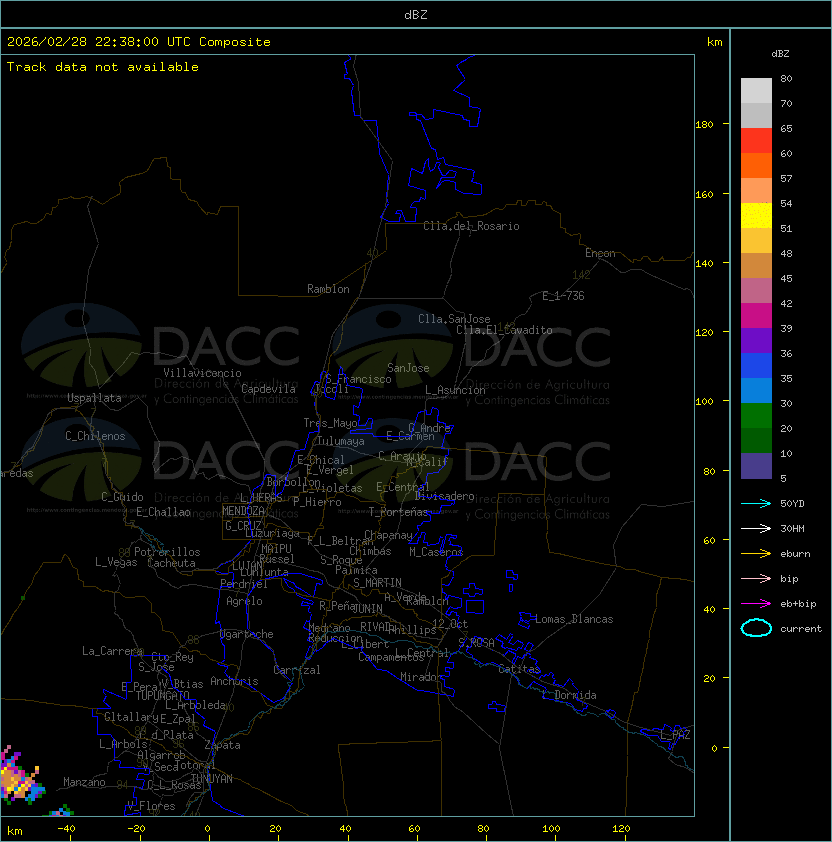Click the '-40' km tick on the horizontal axis
Screen dimensions: 832x842
(67, 829)
